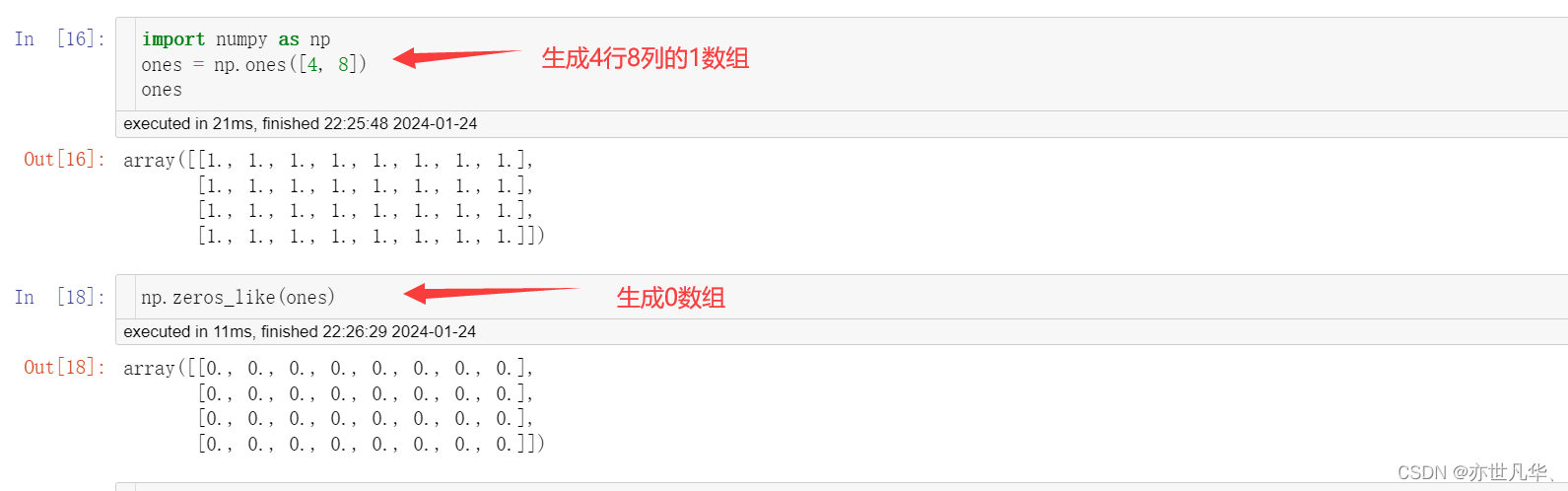
Task: Focus the np.zeros_like(ones) code cell
Action: click(842, 297)
